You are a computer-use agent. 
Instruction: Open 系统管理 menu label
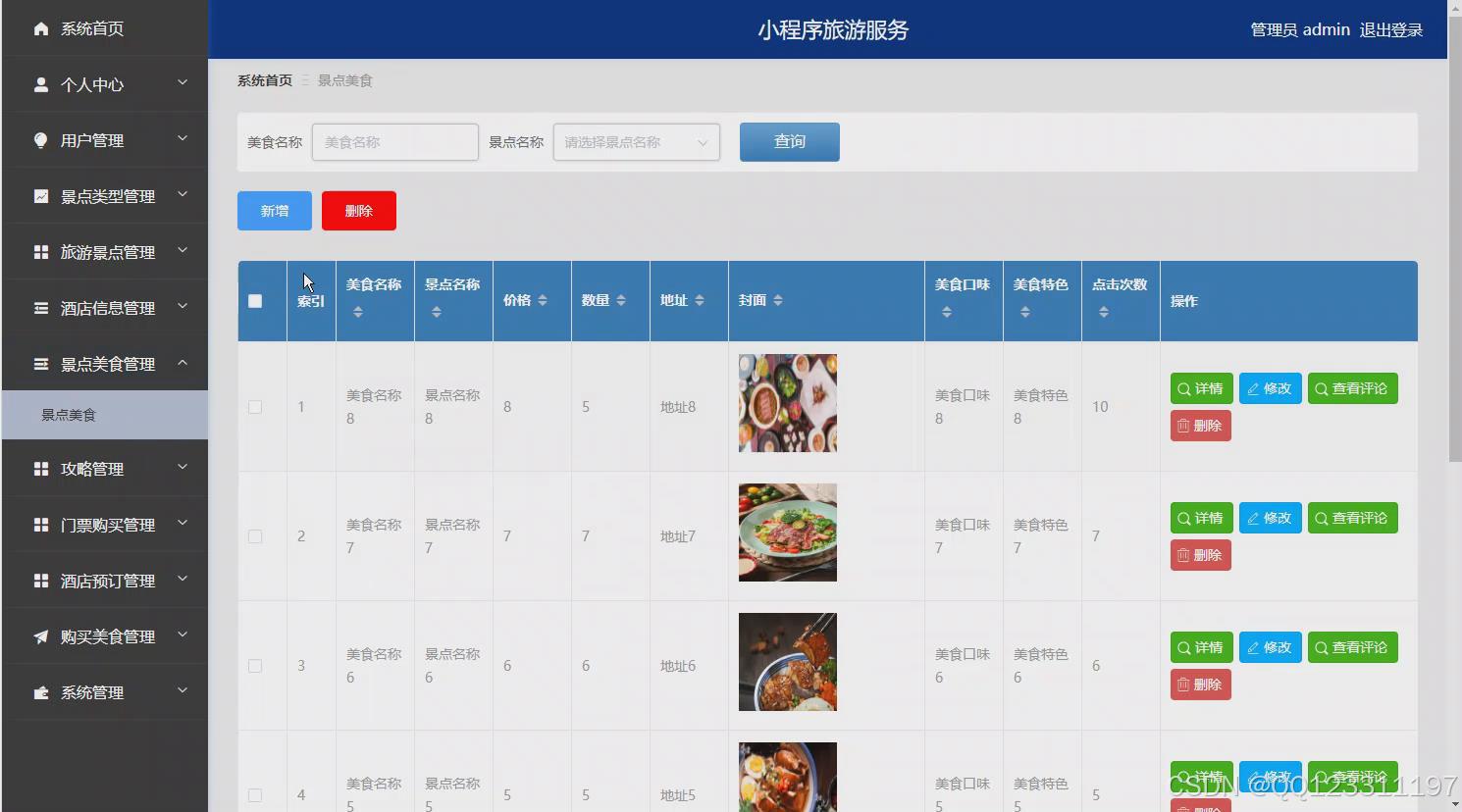coord(92,692)
